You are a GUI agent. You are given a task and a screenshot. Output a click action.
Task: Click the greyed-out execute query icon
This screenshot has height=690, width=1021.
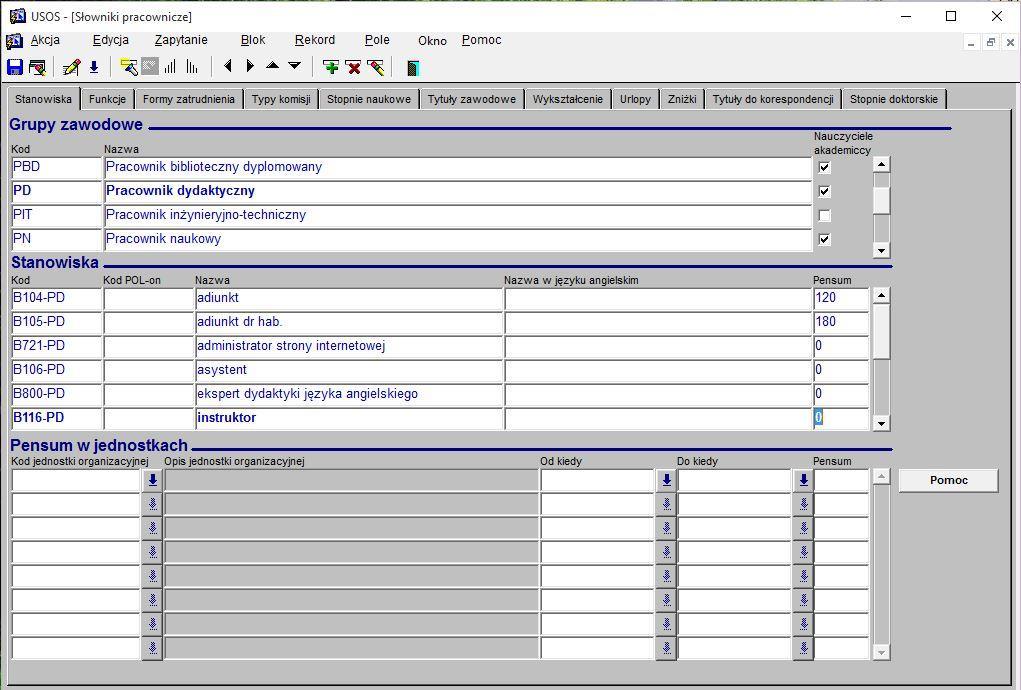pyautogui.click(x=150, y=67)
